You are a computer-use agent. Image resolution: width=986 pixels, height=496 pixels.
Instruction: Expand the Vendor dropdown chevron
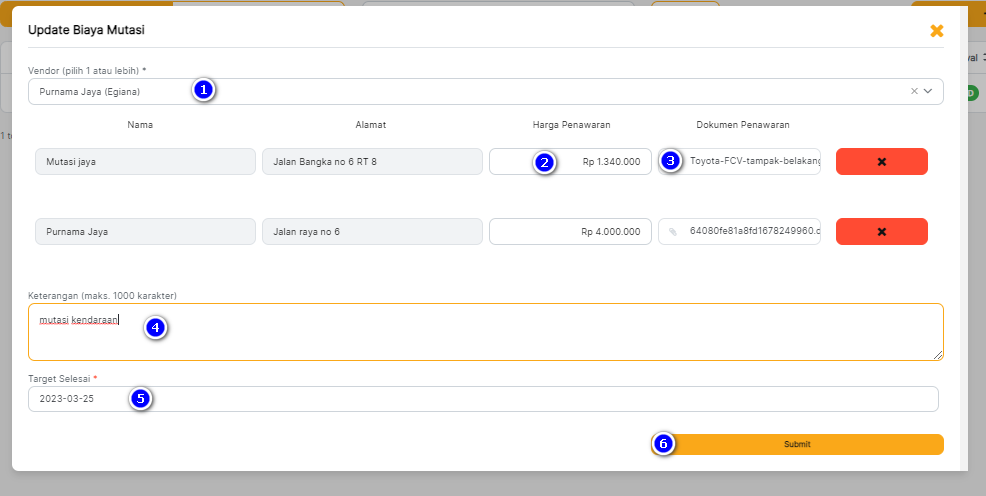tap(929, 91)
